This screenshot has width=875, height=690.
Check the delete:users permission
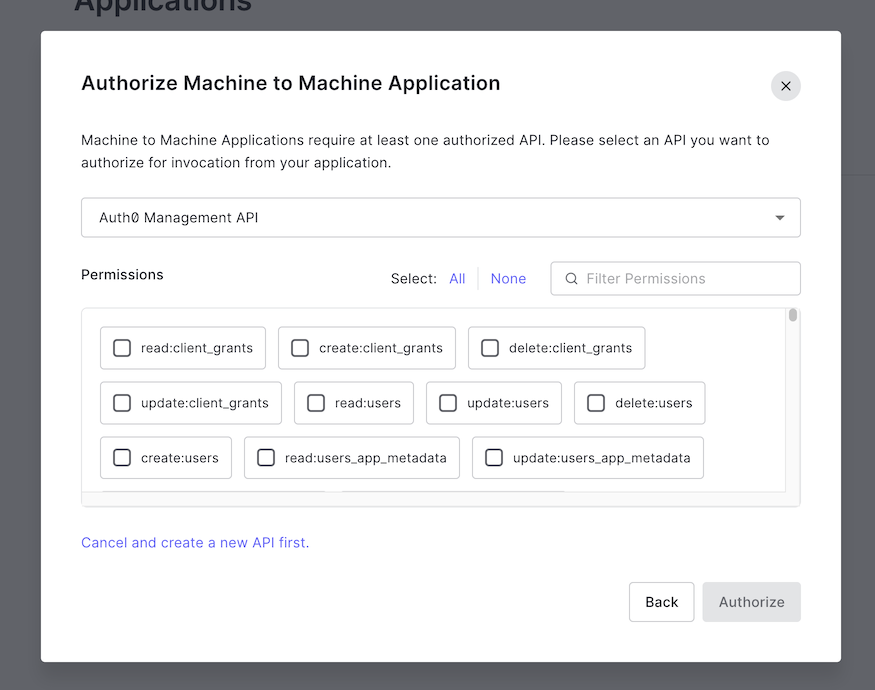[x=596, y=403]
